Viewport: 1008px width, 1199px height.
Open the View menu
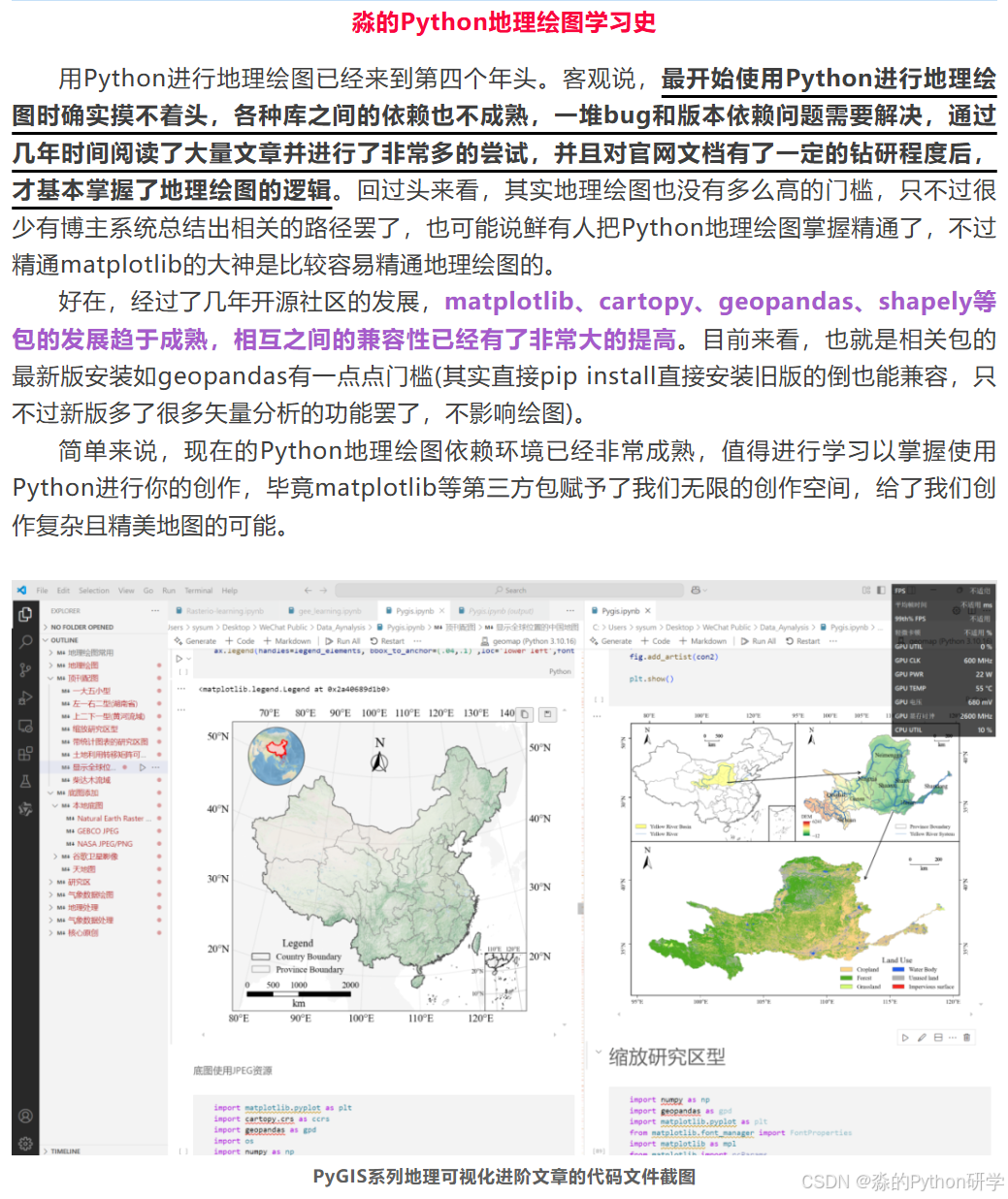point(126,590)
